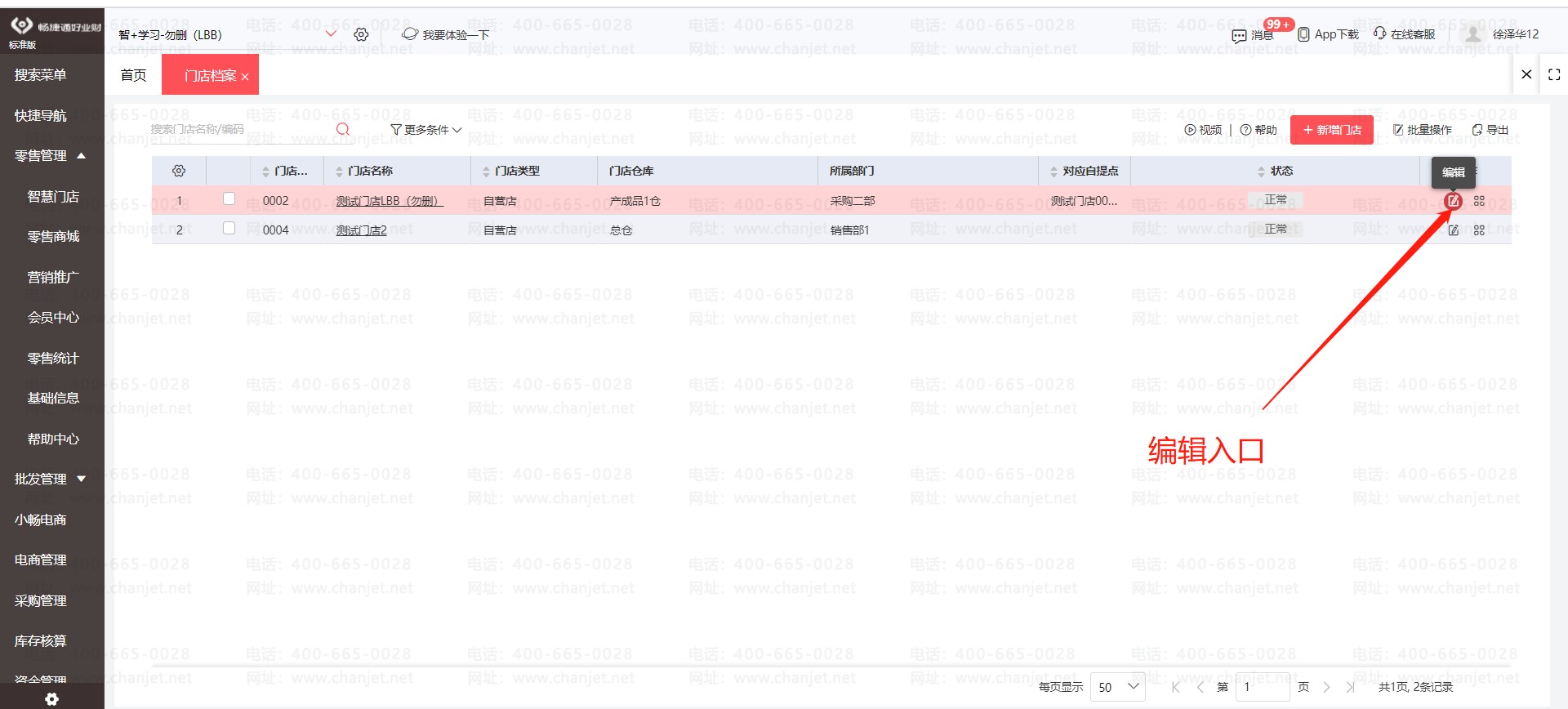
Task: Open App下载 download link
Action: click(x=1329, y=34)
